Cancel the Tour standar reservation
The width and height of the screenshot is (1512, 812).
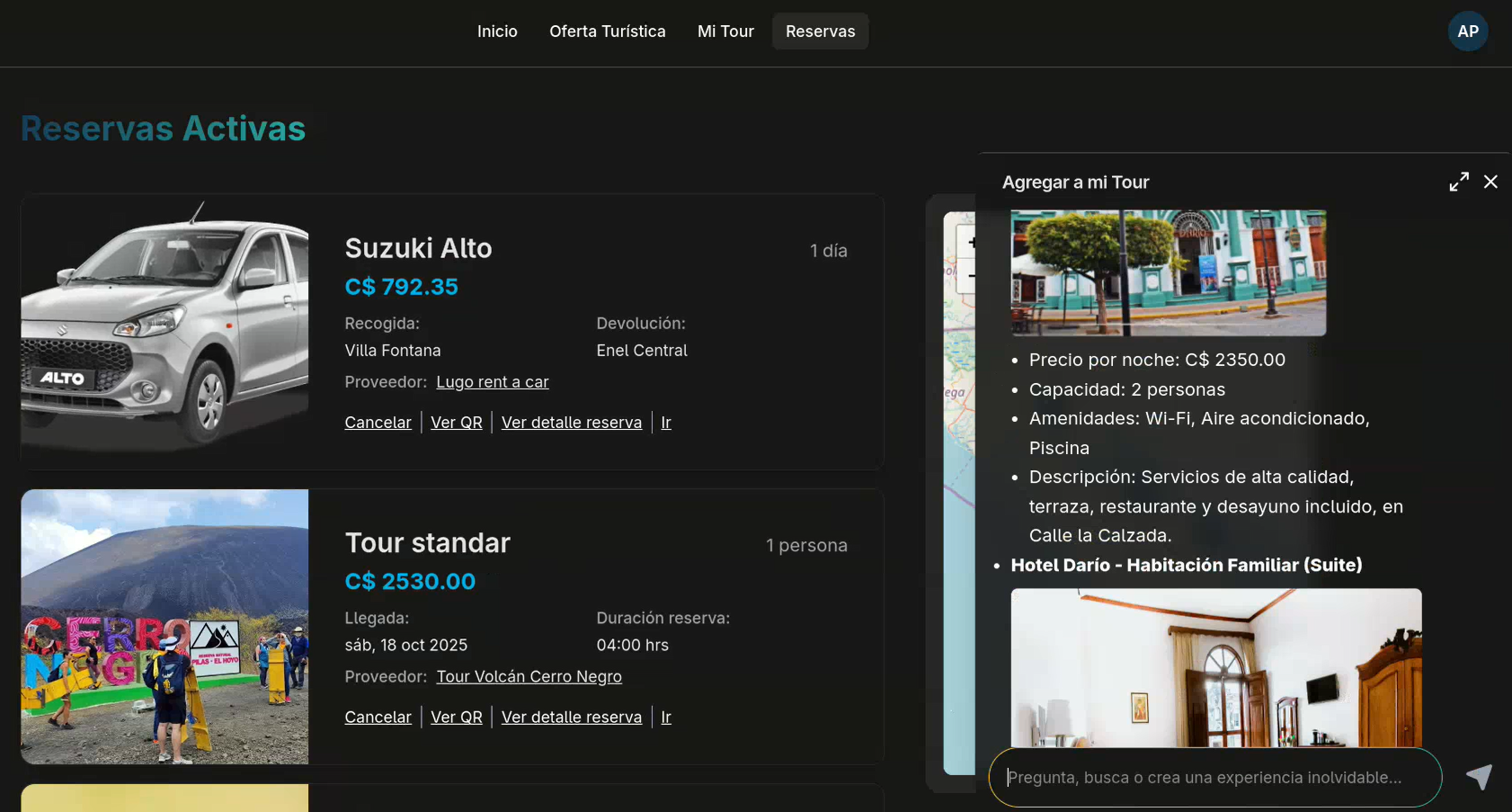tap(378, 718)
